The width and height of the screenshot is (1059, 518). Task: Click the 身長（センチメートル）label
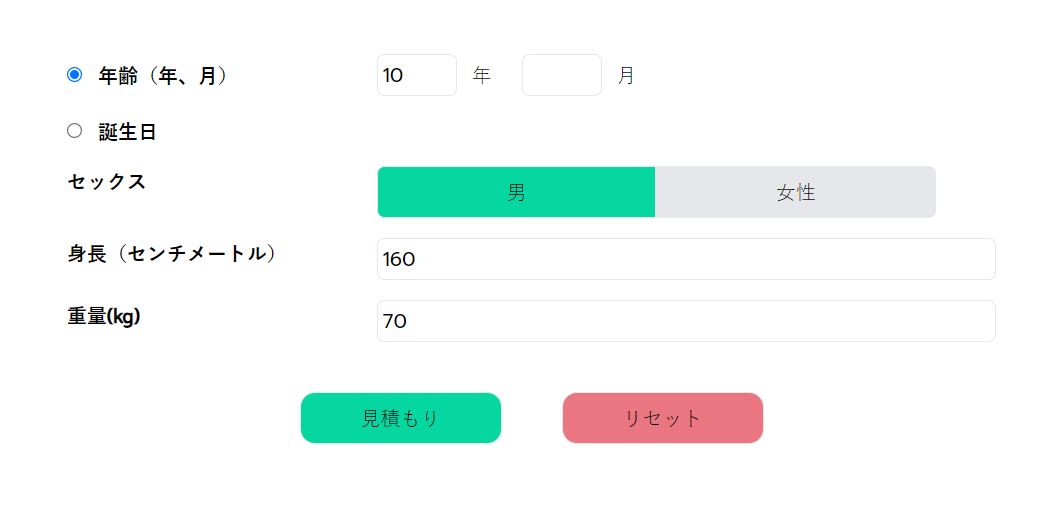(172, 254)
